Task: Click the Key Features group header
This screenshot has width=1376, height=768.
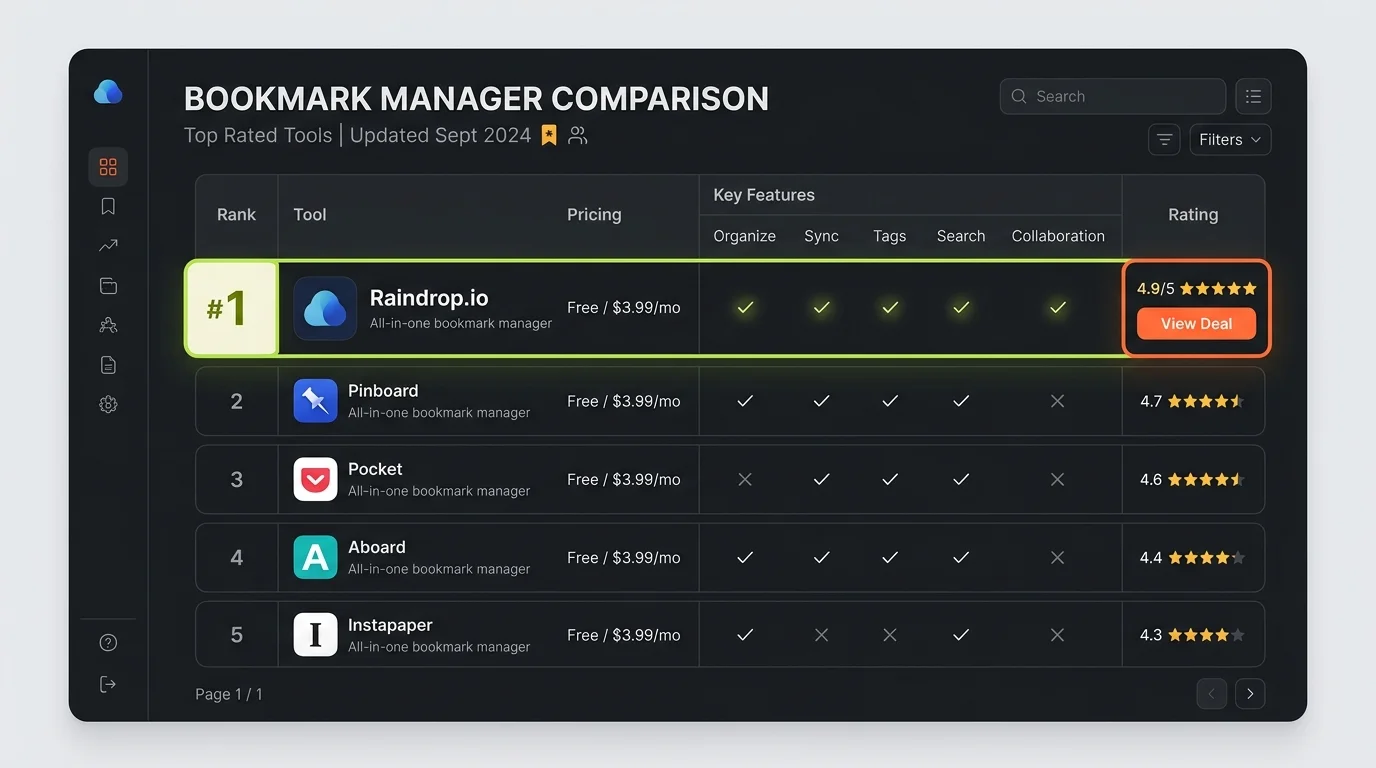Action: tap(764, 195)
